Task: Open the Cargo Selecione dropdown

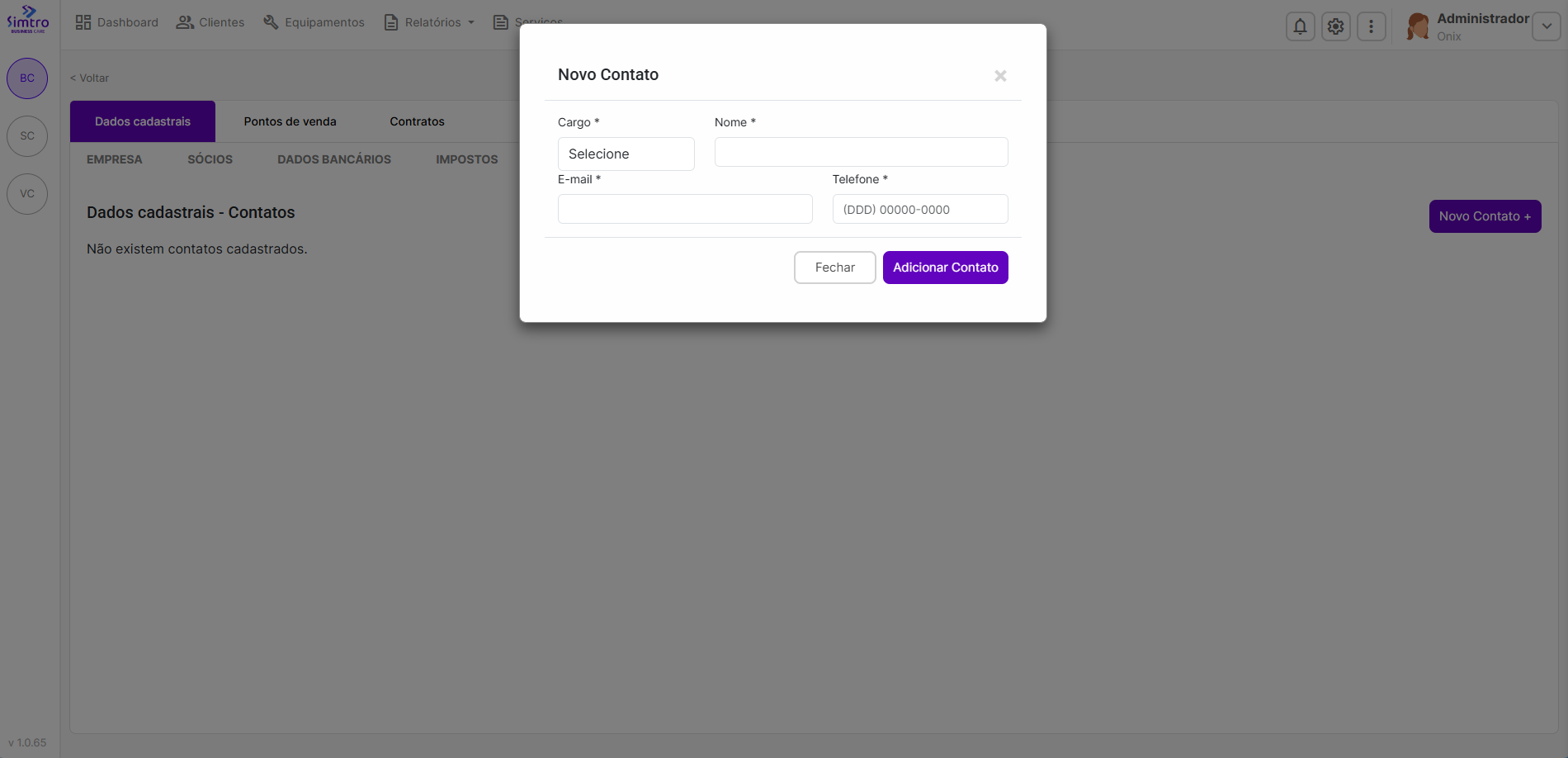Action: pos(626,154)
